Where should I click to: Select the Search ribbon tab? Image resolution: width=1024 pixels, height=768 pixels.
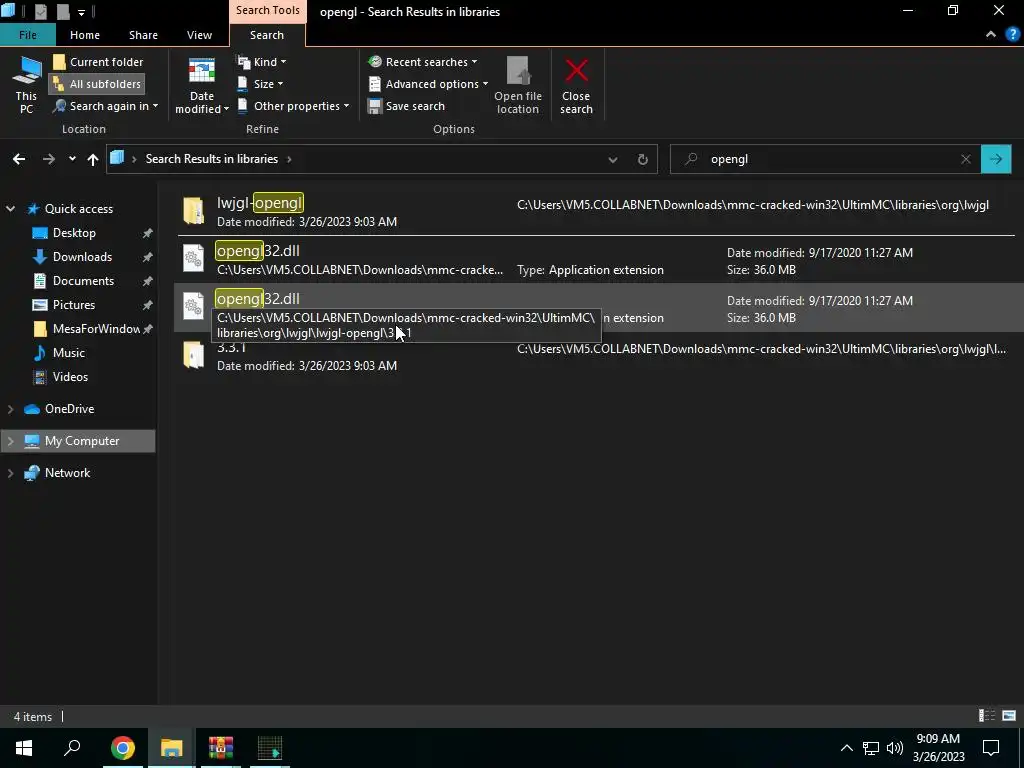(x=266, y=35)
